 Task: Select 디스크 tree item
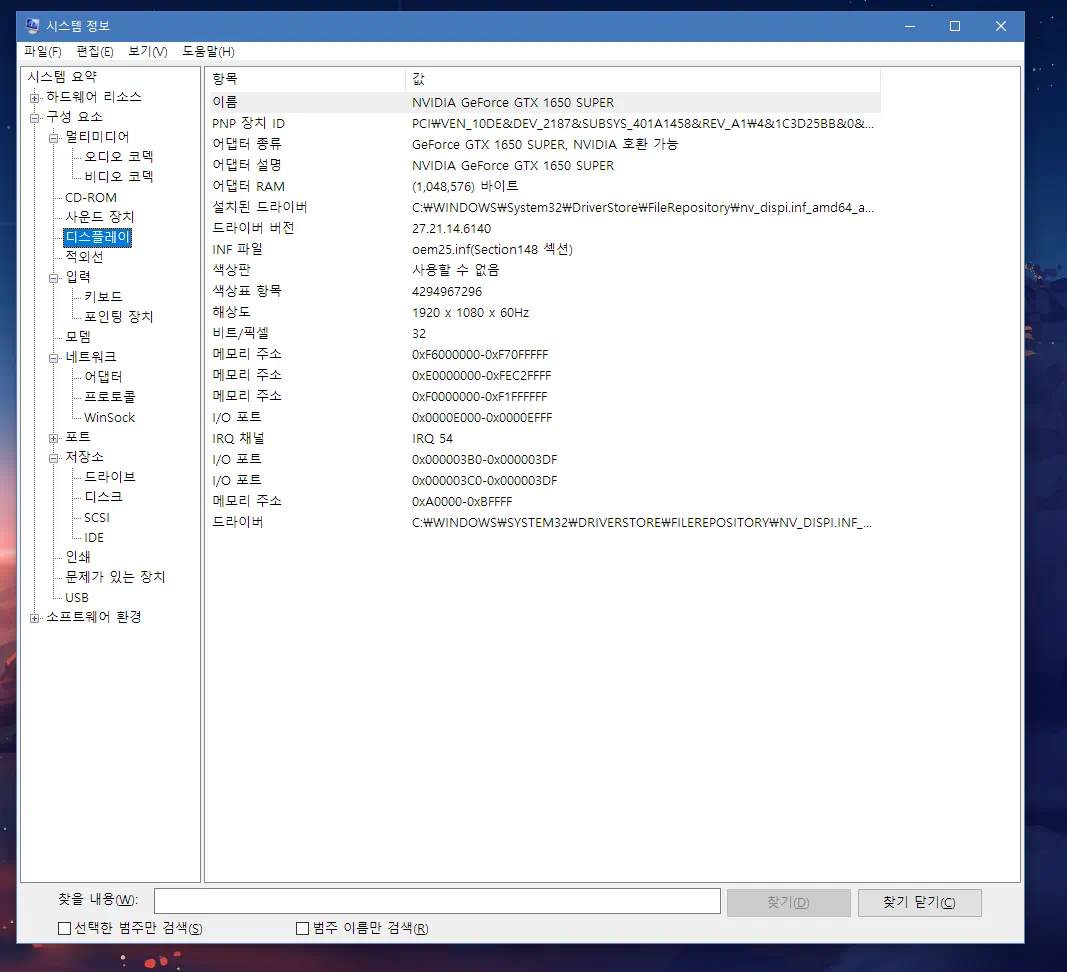(103, 497)
